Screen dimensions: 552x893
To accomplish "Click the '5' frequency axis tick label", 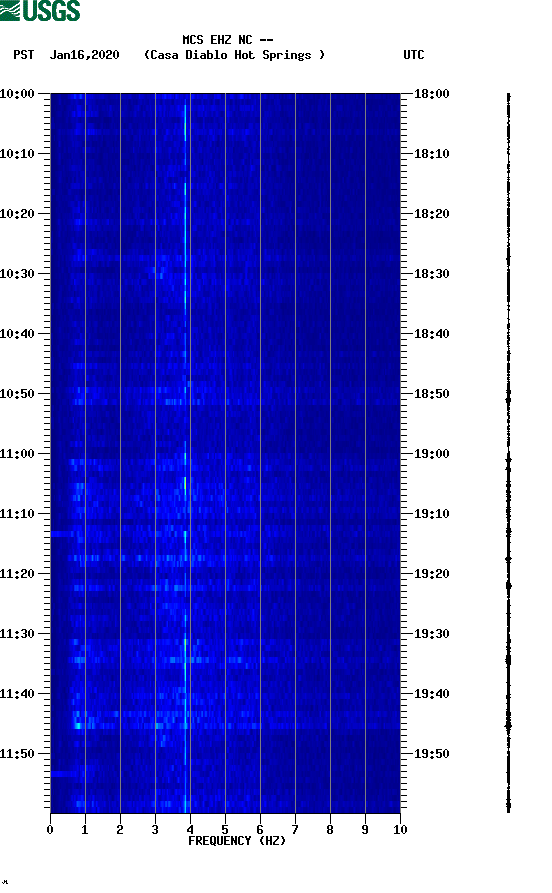I will (x=225, y=830).
